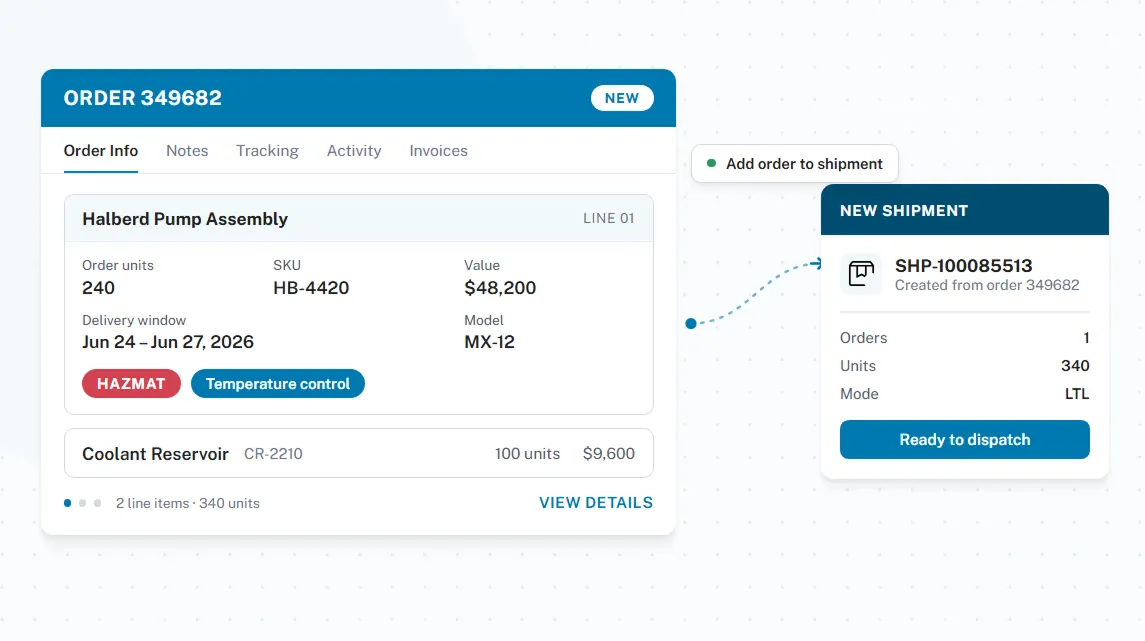Select the first blue carousel dot
The width and height of the screenshot is (1145, 641).
pos(67,503)
